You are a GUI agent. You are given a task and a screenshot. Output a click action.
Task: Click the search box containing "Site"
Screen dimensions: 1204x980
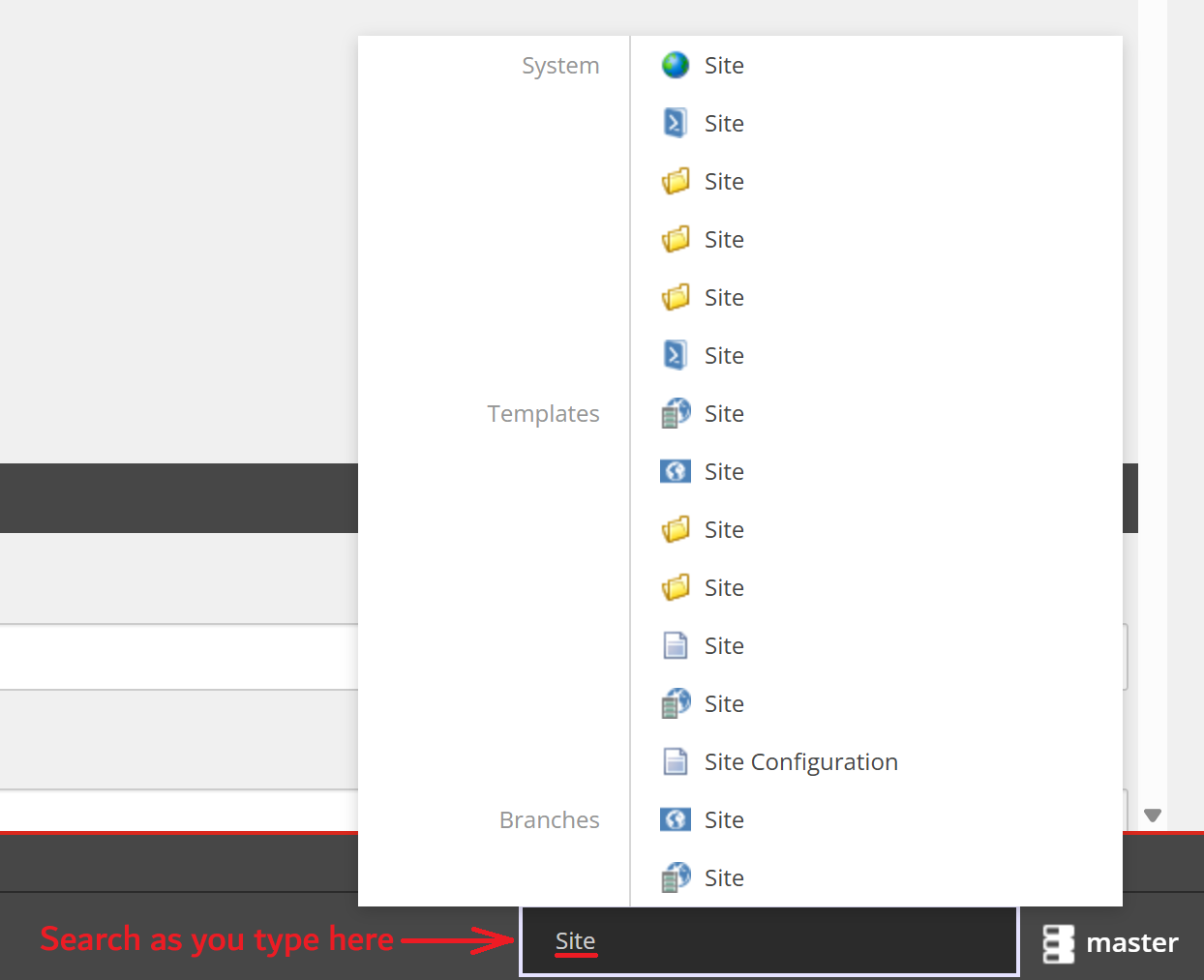(x=769, y=940)
